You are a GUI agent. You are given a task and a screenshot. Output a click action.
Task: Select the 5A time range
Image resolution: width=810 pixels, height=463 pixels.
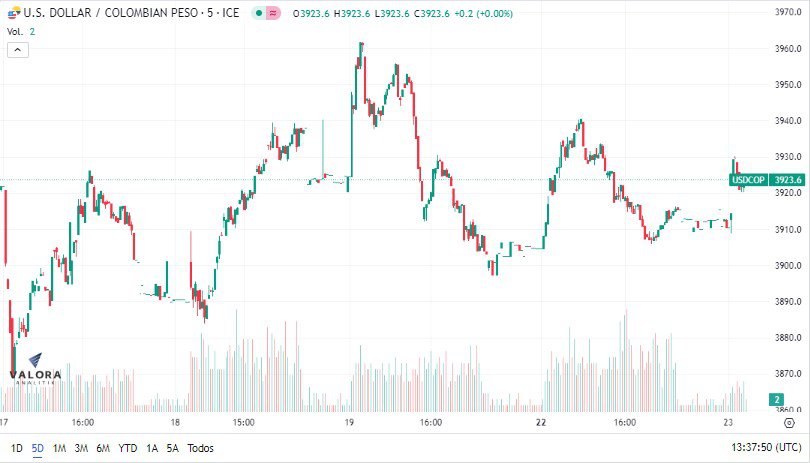coord(173,448)
